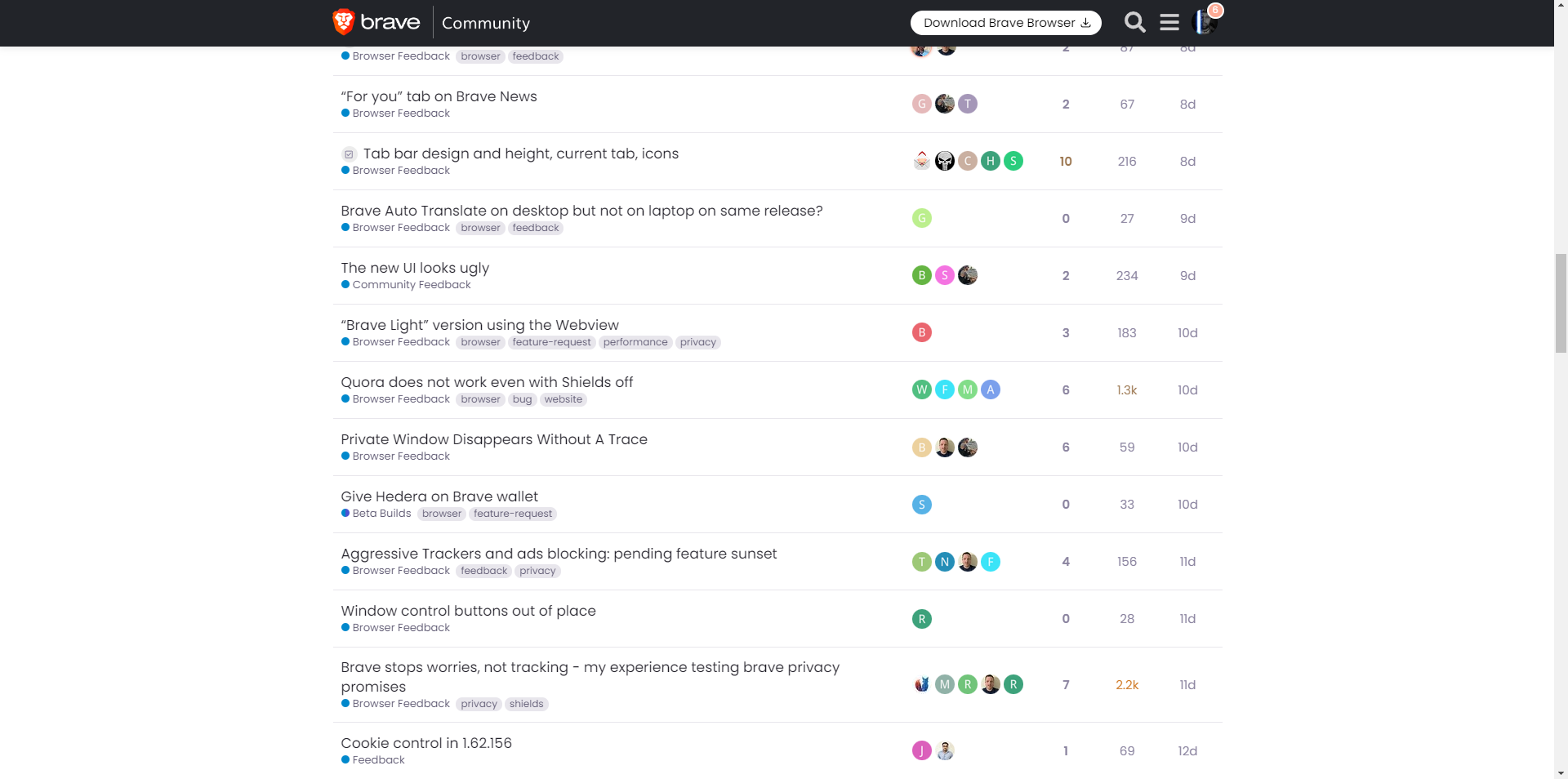Click the G avatar in the Brave Auto Translate row
Screen dimensions: 1568x779
[x=921, y=218]
